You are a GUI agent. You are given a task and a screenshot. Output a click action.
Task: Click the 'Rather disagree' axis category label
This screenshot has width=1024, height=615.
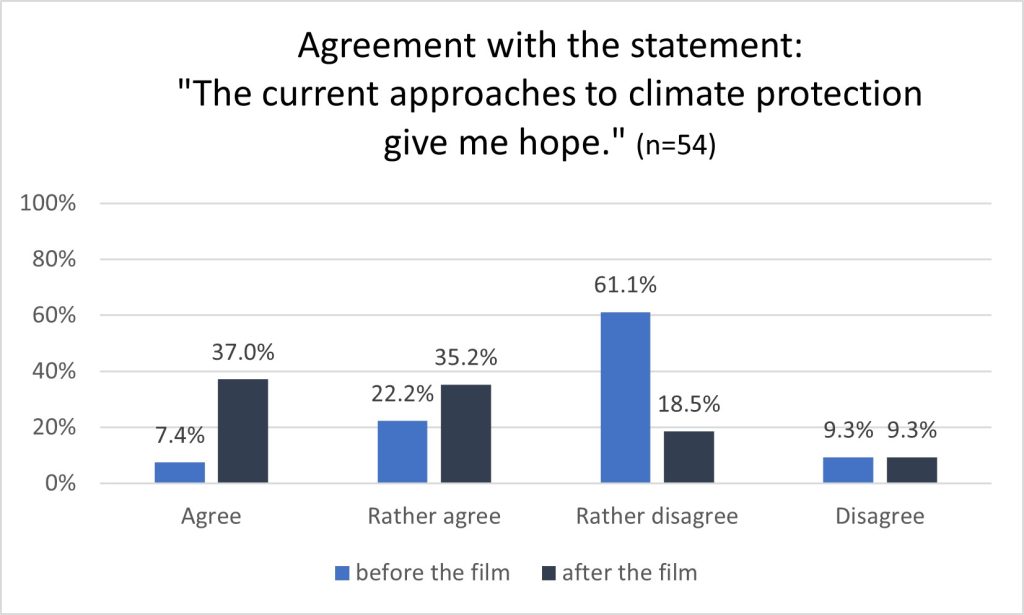657,516
